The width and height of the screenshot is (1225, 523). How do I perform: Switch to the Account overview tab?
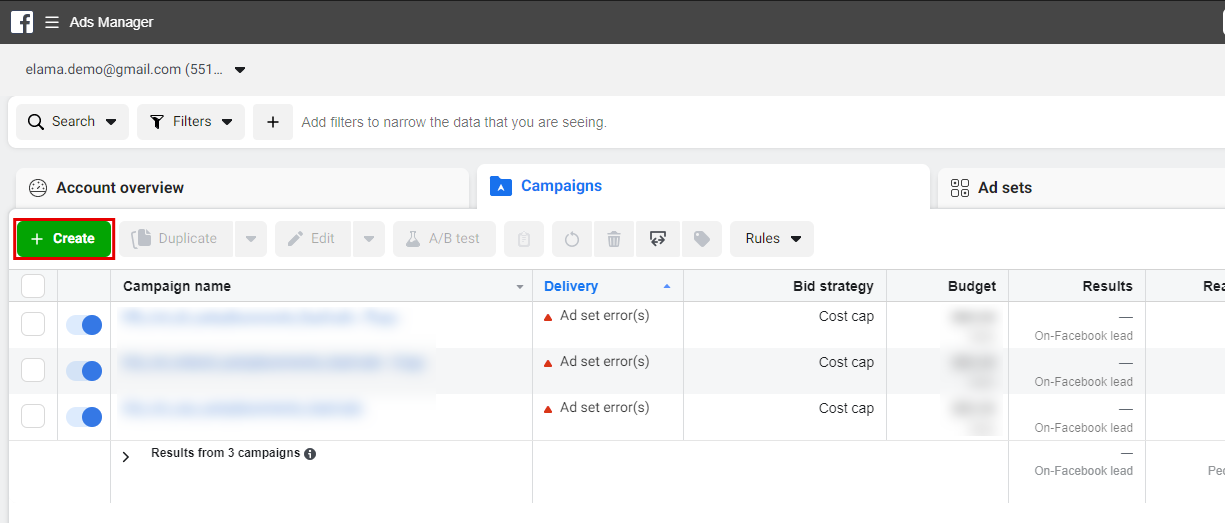pyautogui.click(x=242, y=188)
